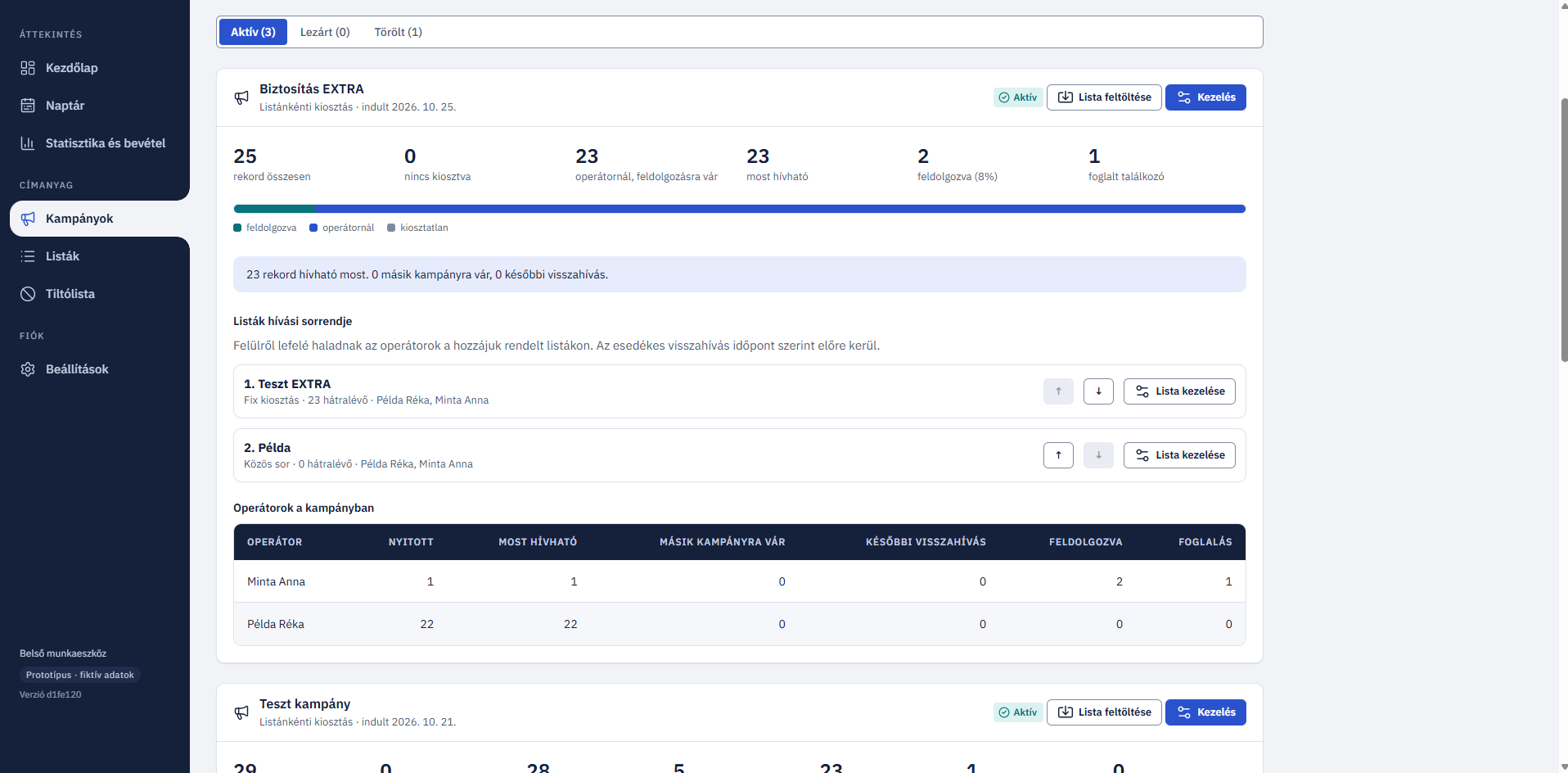Viewport: 1568px width, 773px height.
Task: Open Kezelés for Biztosítás EXTRA campaign
Action: (1205, 97)
